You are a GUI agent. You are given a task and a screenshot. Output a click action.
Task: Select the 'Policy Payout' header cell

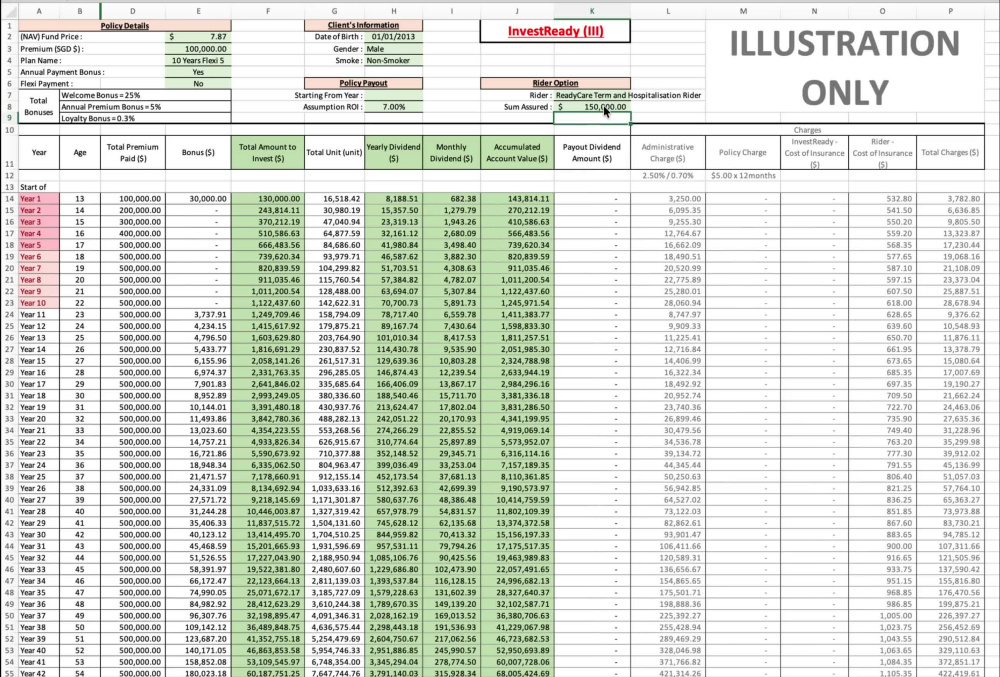[x=363, y=84]
